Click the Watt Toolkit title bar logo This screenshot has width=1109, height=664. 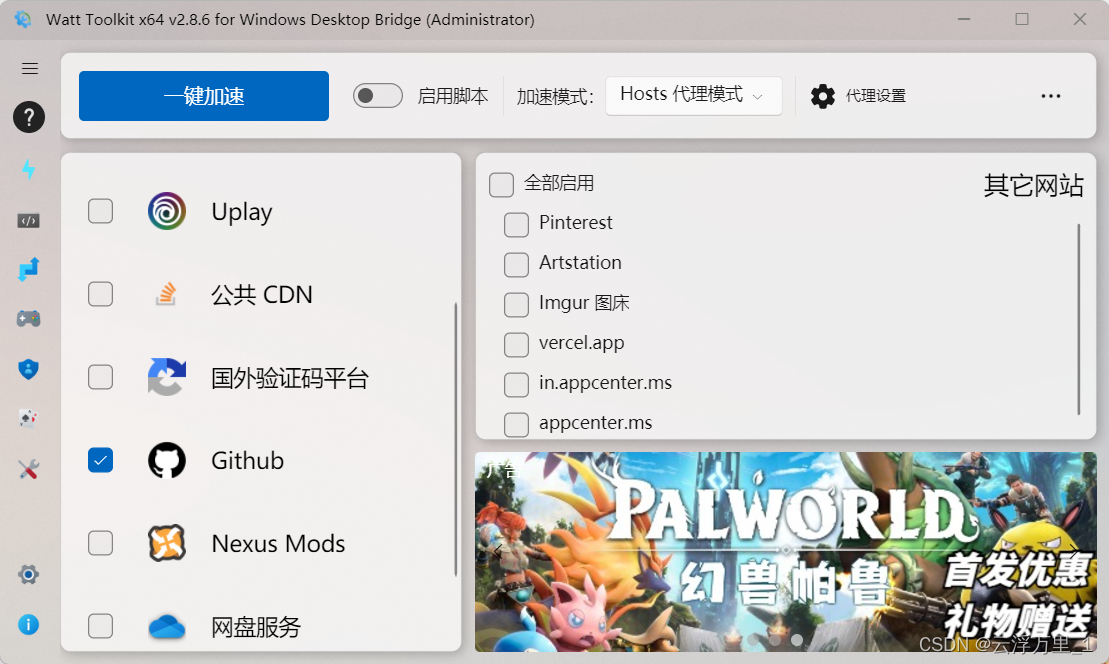coord(23,19)
